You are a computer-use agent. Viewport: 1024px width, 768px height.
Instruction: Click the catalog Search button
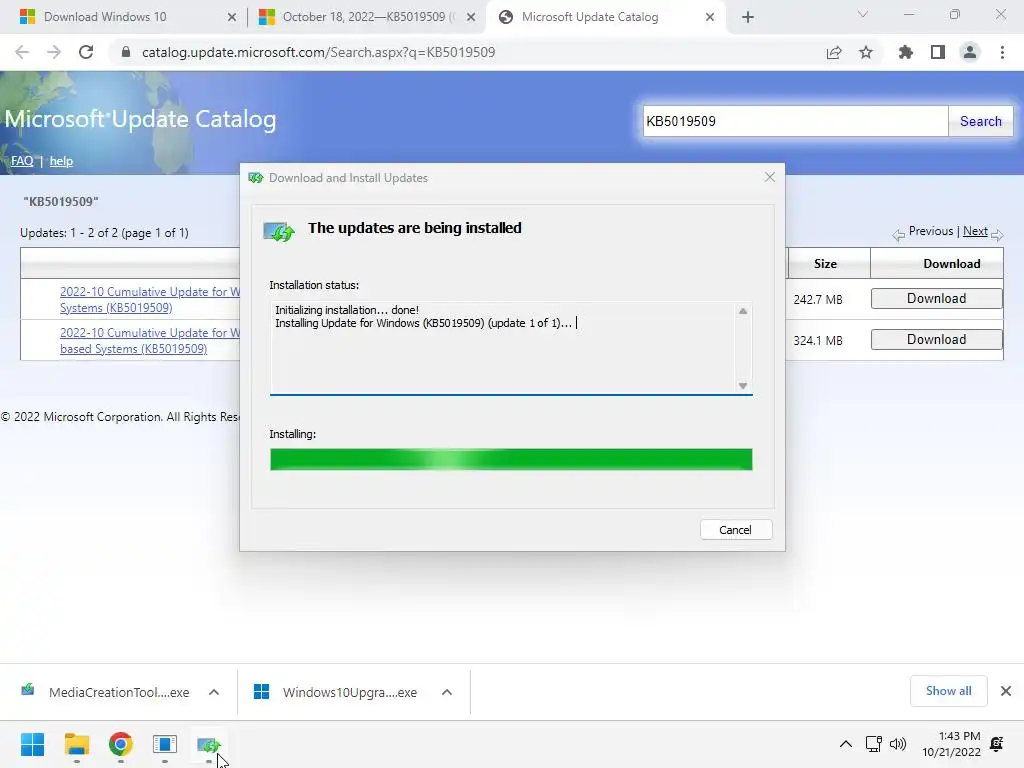point(980,121)
